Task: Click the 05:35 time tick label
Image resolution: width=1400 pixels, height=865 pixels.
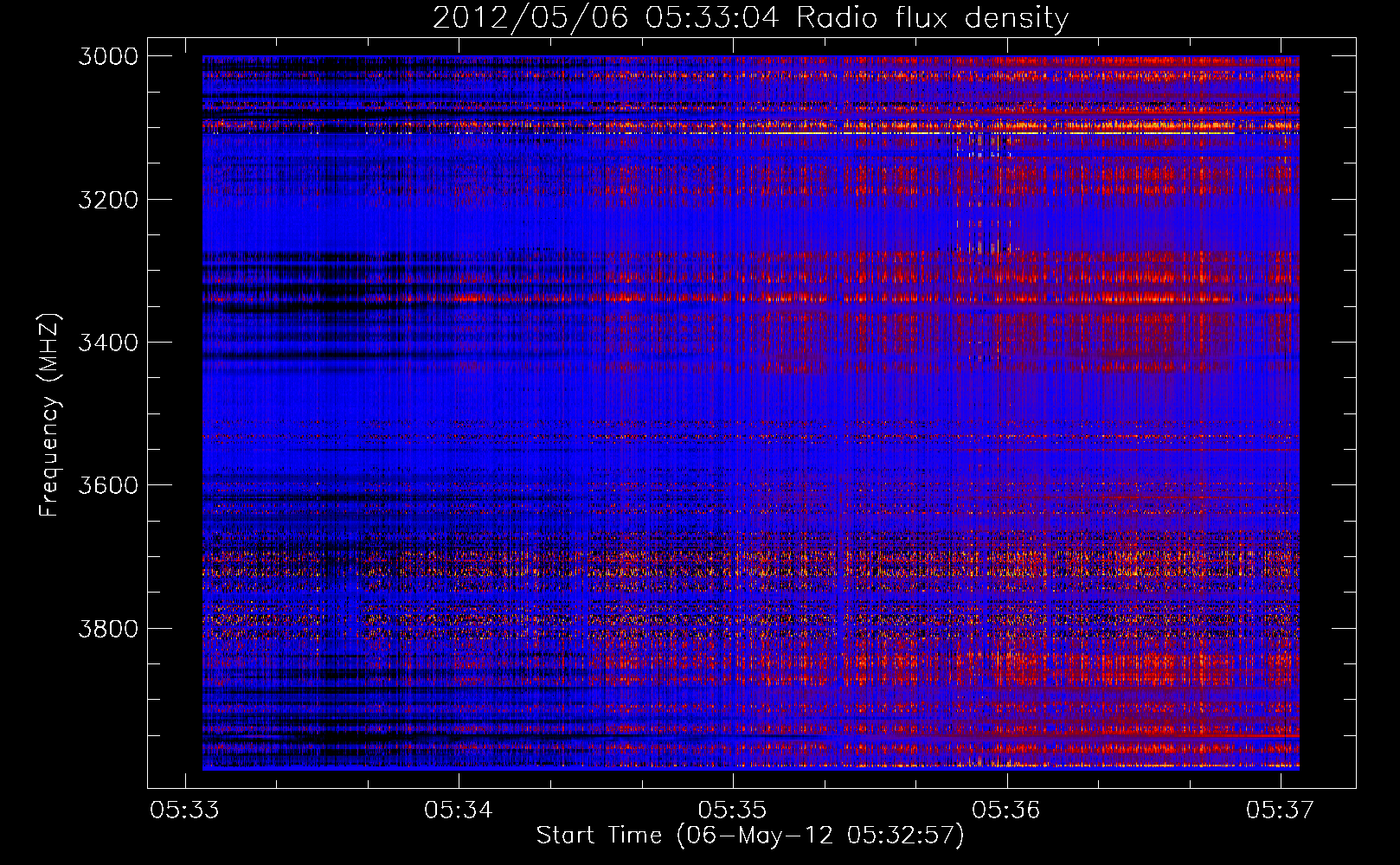Action: pos(732,810)
